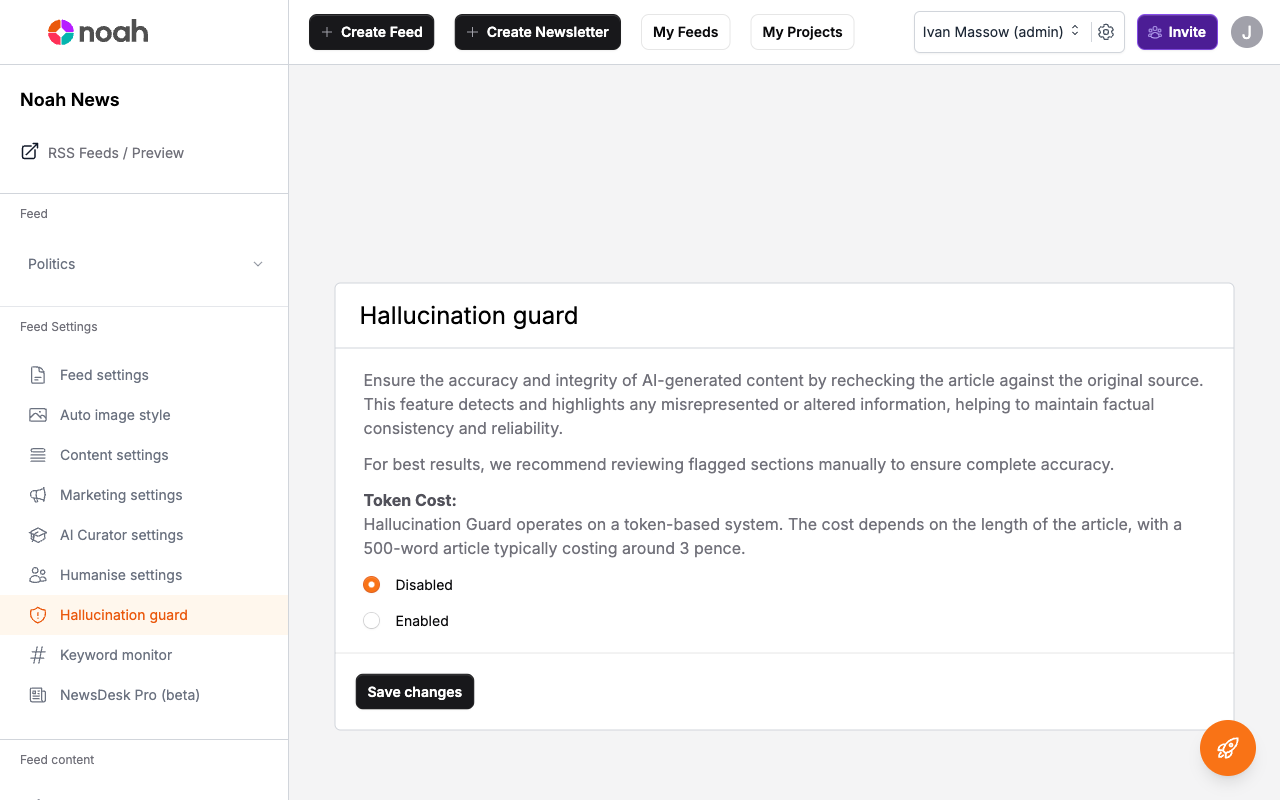Screen dimensions: 1280x800
Task: Click the Invite button
Action: coord(1177,32)
